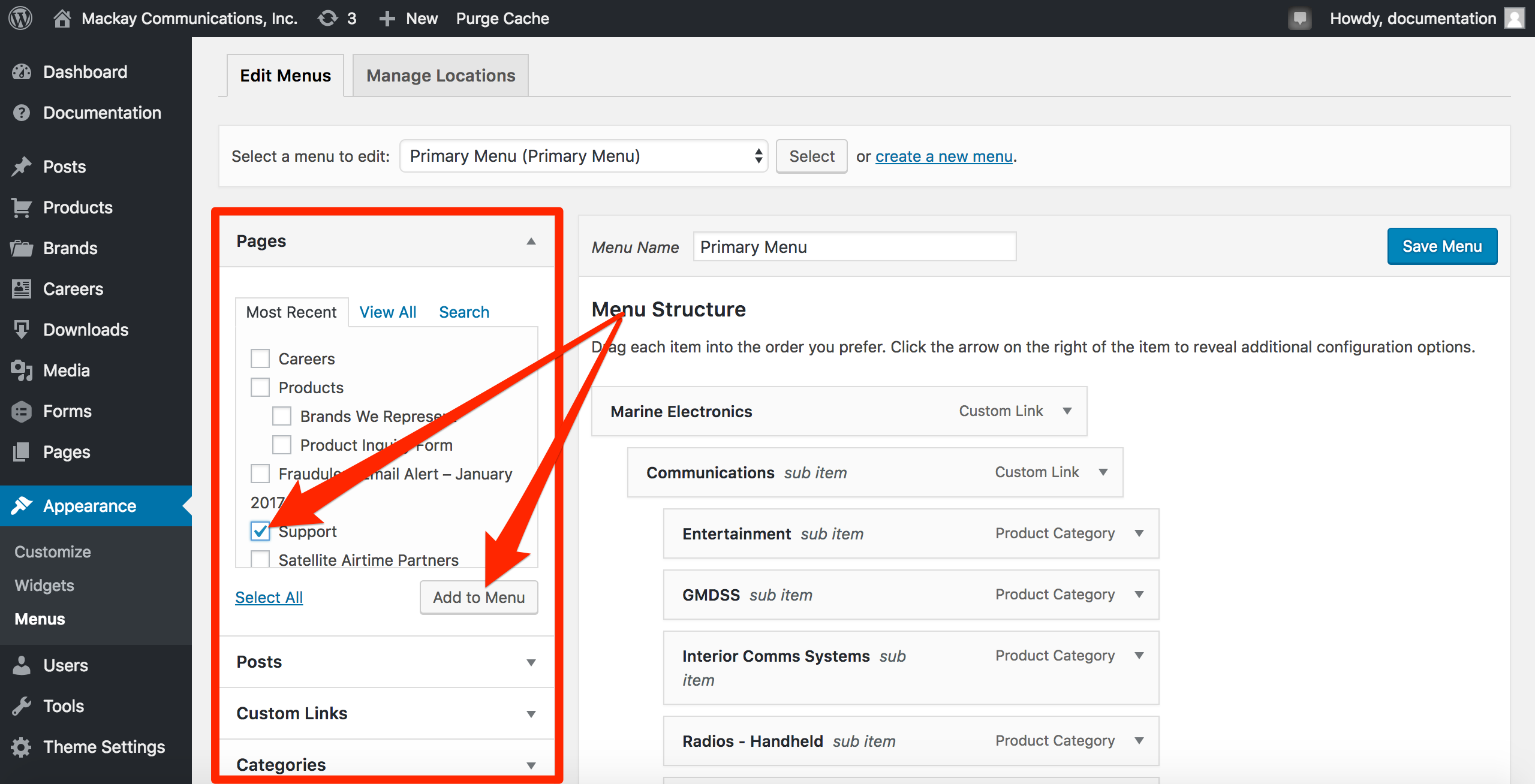Screen dimensions: 1535x784
Task: Expand the Posts panel arrow
Action: coord(531,662)
